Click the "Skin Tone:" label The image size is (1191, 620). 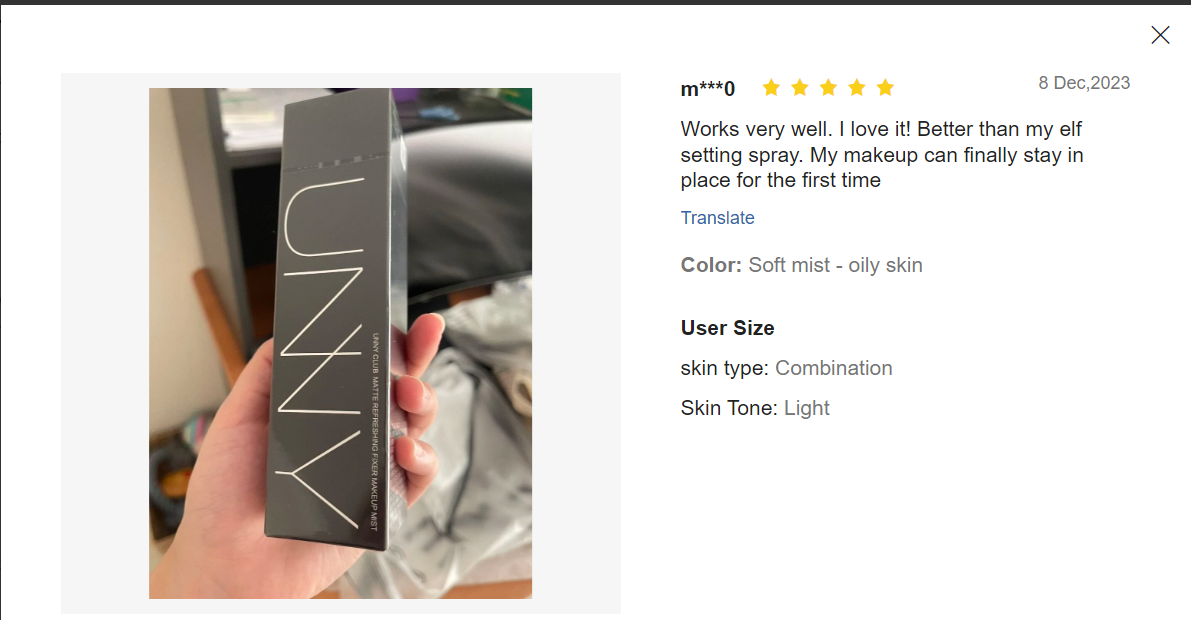pos(729,409)
